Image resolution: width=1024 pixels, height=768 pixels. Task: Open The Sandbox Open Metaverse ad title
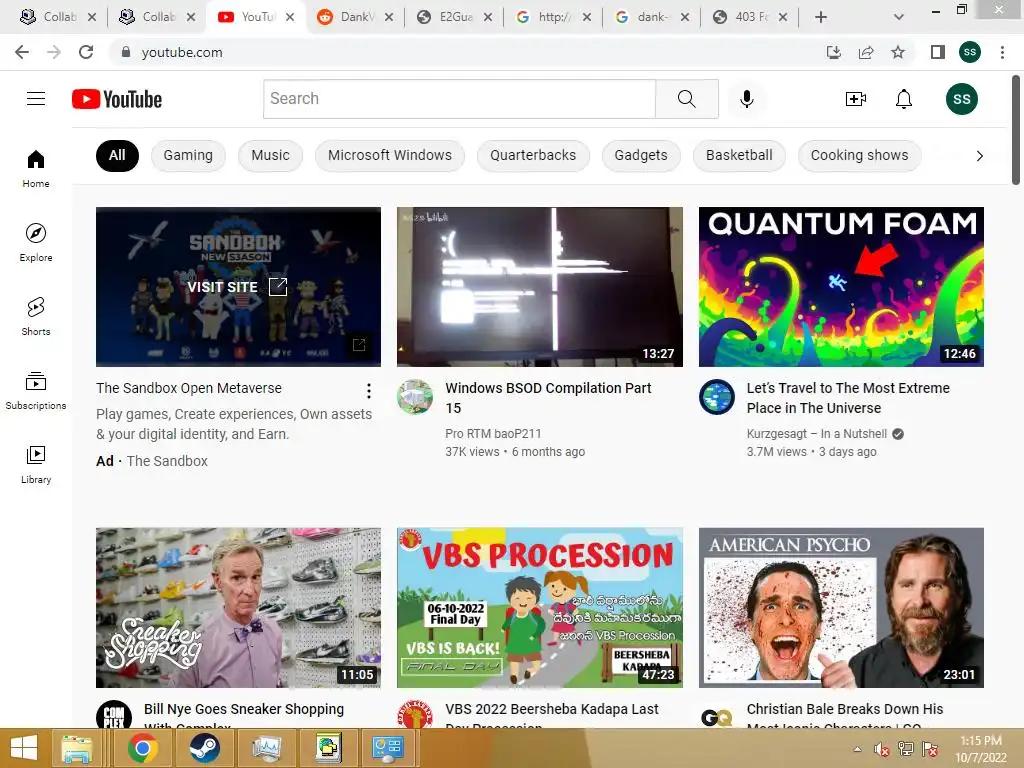(189, 388)
